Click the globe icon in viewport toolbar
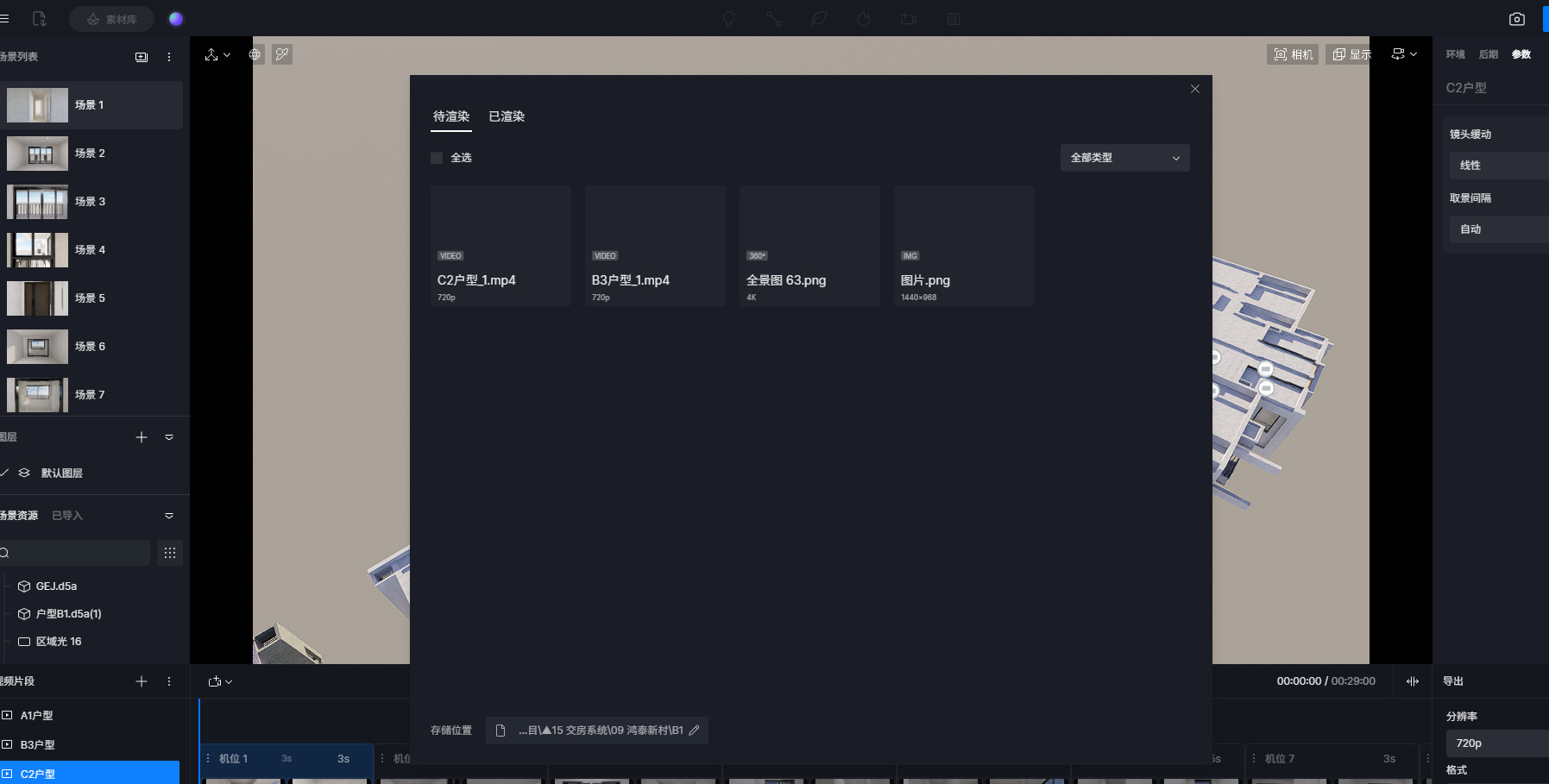Screen dimensions: 1549x784 255,54
